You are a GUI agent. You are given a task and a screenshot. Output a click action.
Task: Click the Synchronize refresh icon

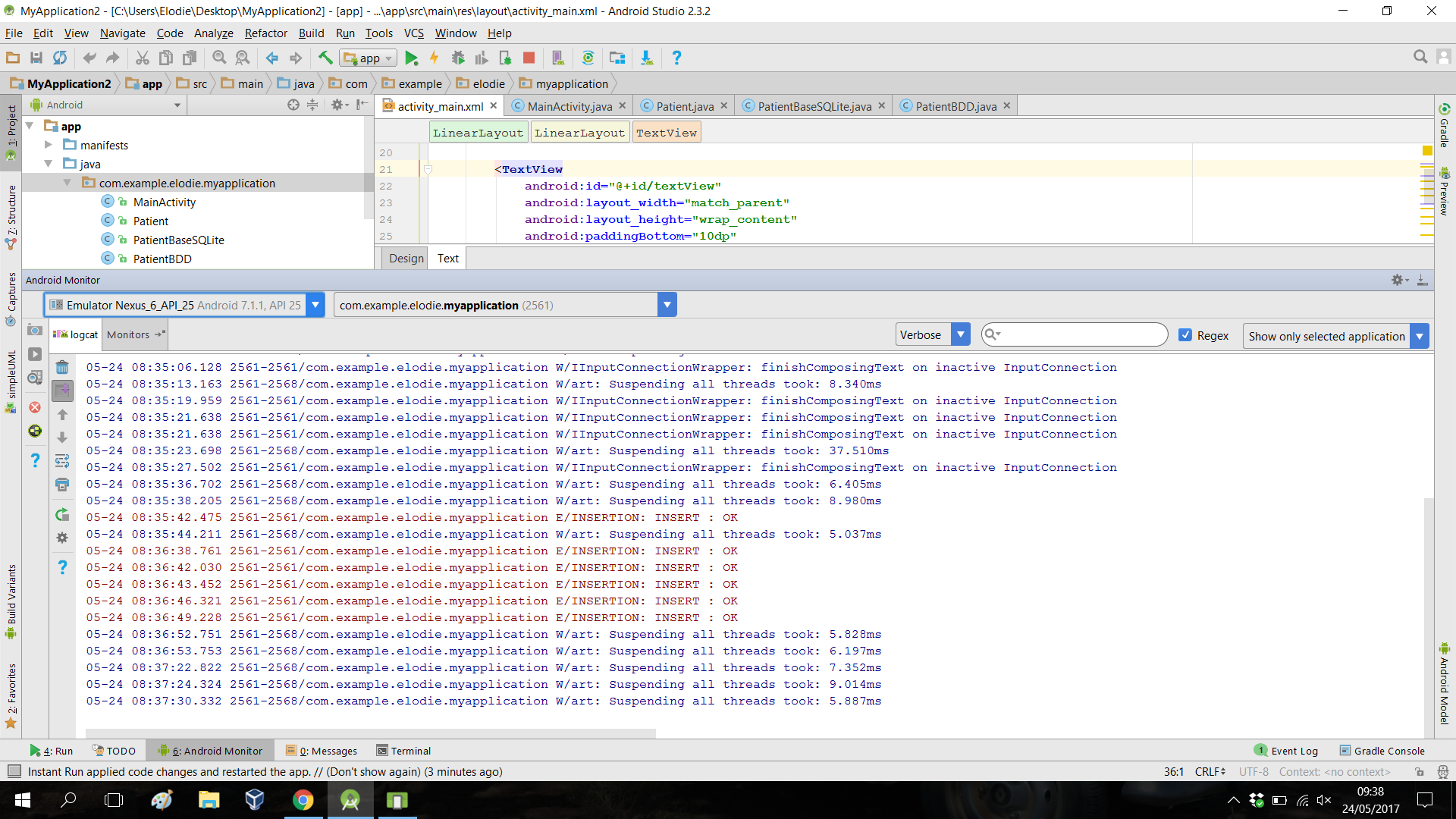coord(60,58)
